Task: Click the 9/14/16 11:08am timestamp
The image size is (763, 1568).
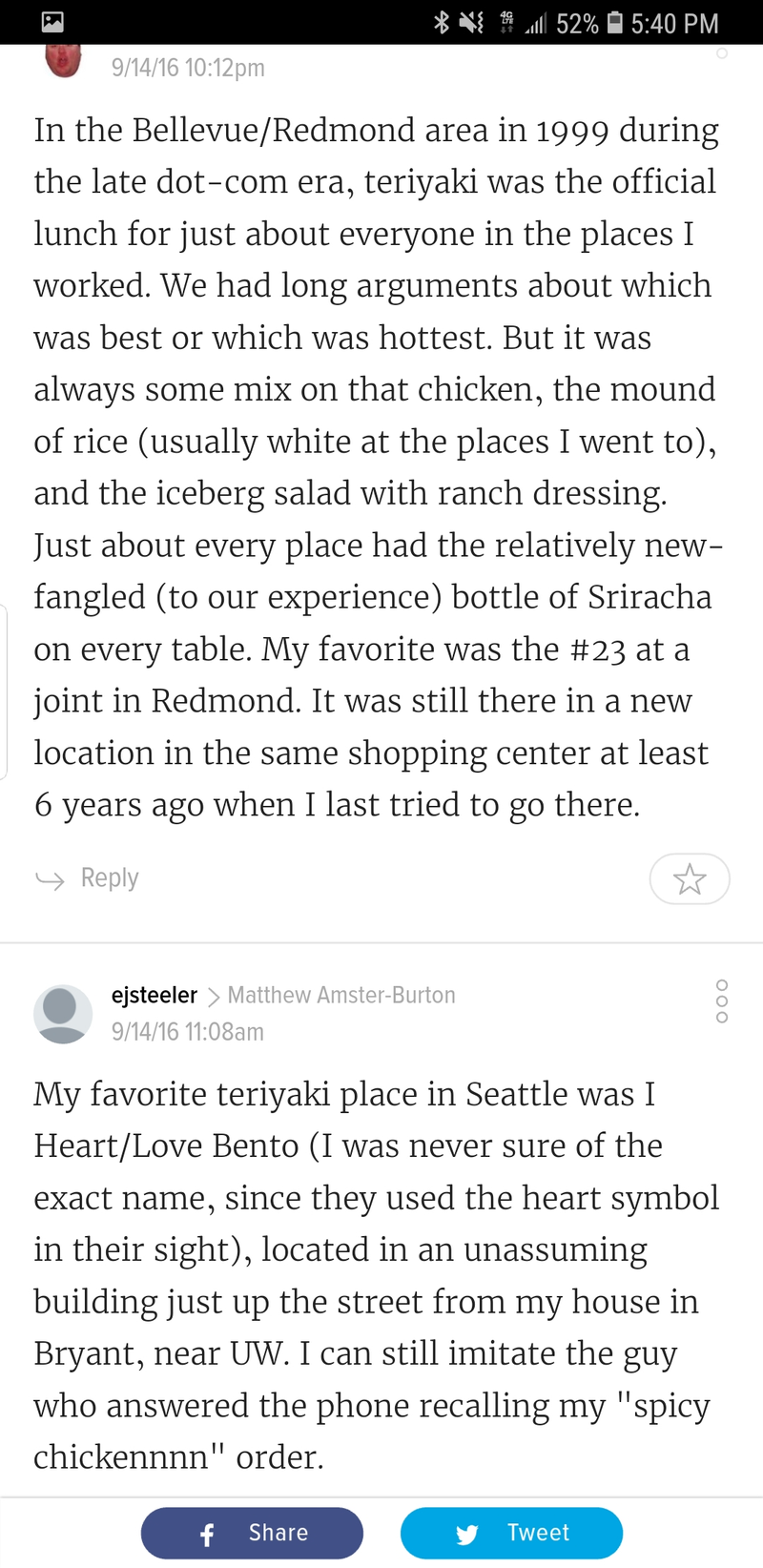Action: (x=188, y=1032)
